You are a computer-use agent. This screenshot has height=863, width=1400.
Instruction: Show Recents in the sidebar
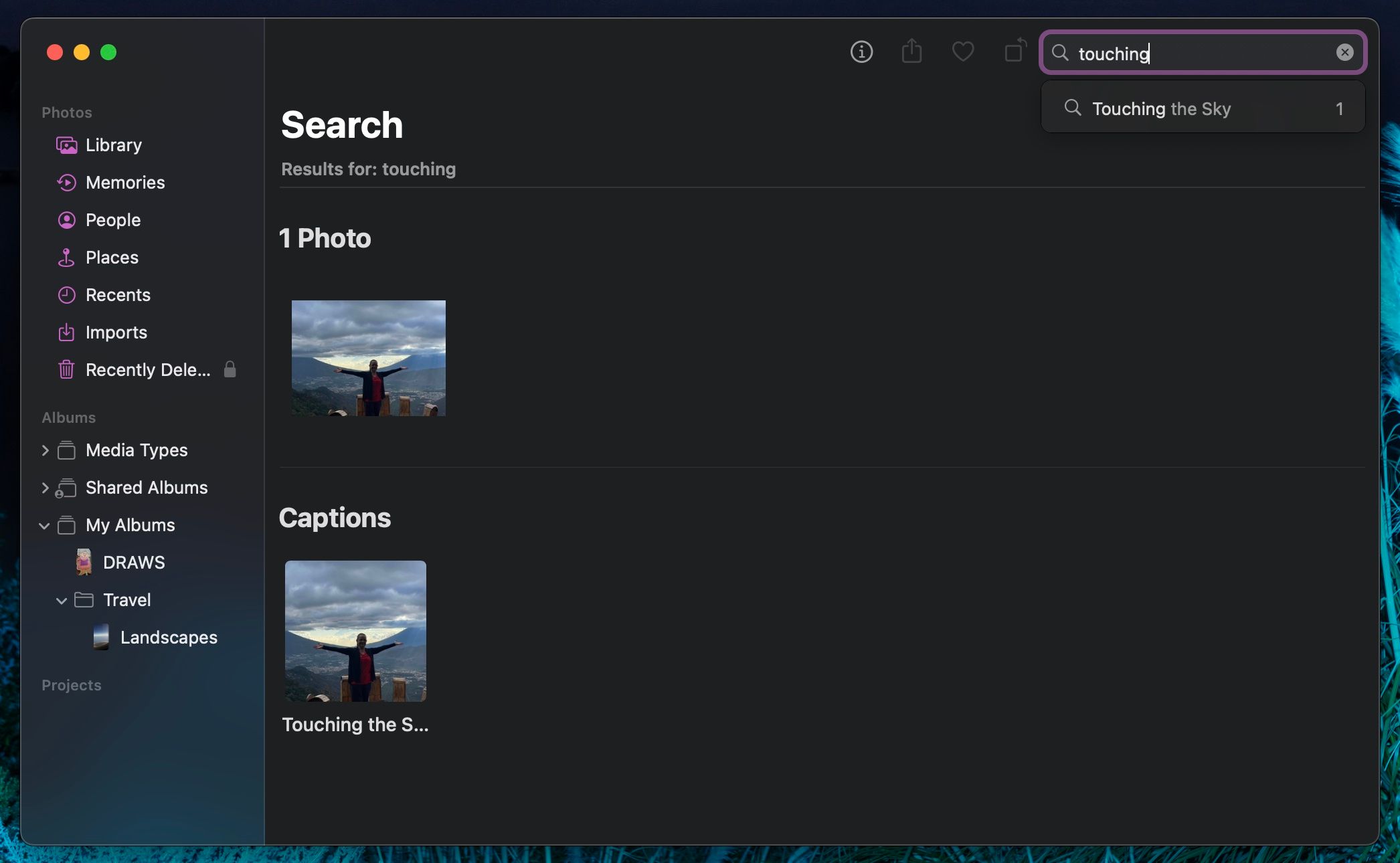118,295
